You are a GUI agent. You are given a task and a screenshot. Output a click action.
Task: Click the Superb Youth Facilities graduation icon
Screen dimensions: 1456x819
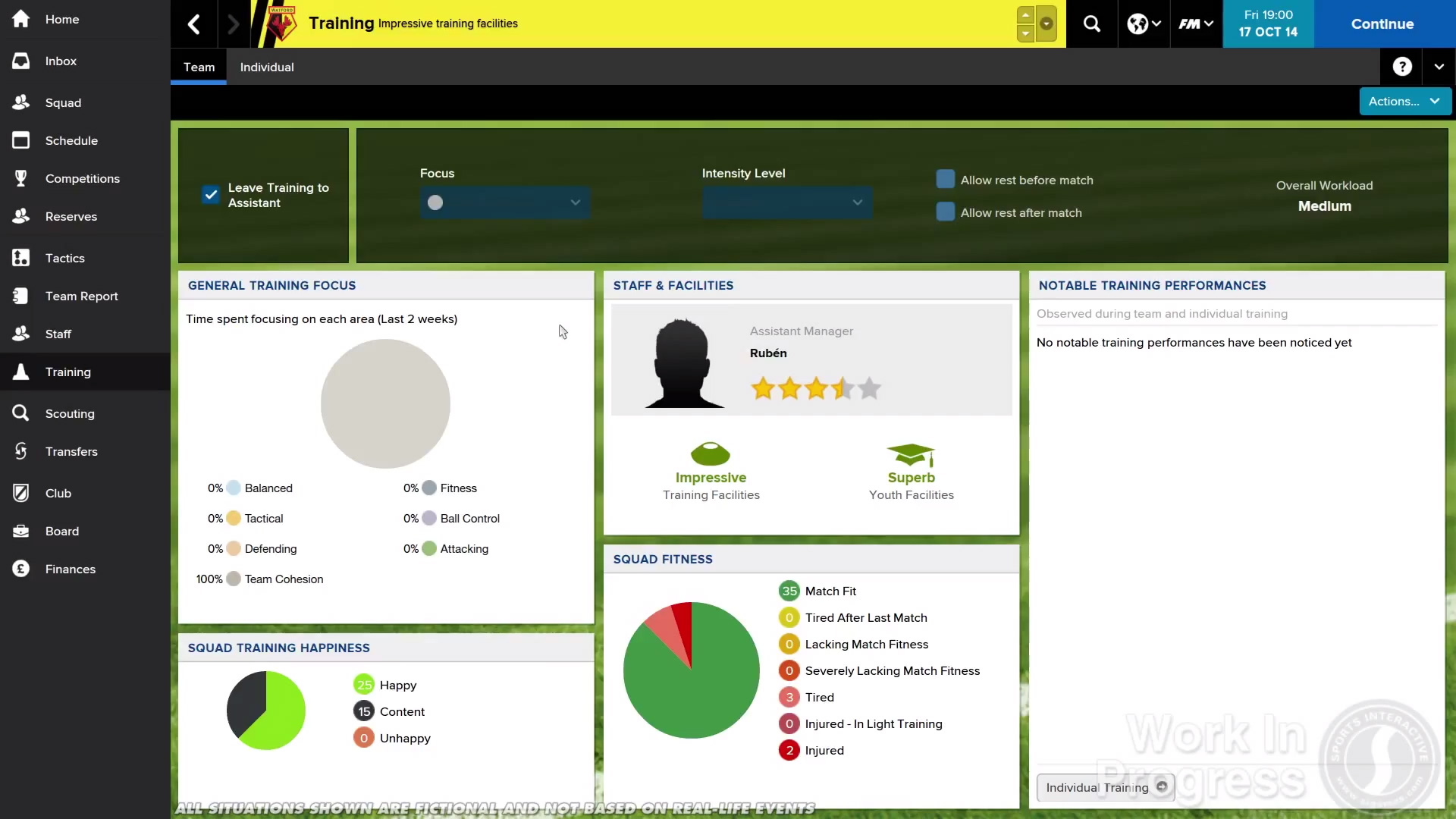911,454
